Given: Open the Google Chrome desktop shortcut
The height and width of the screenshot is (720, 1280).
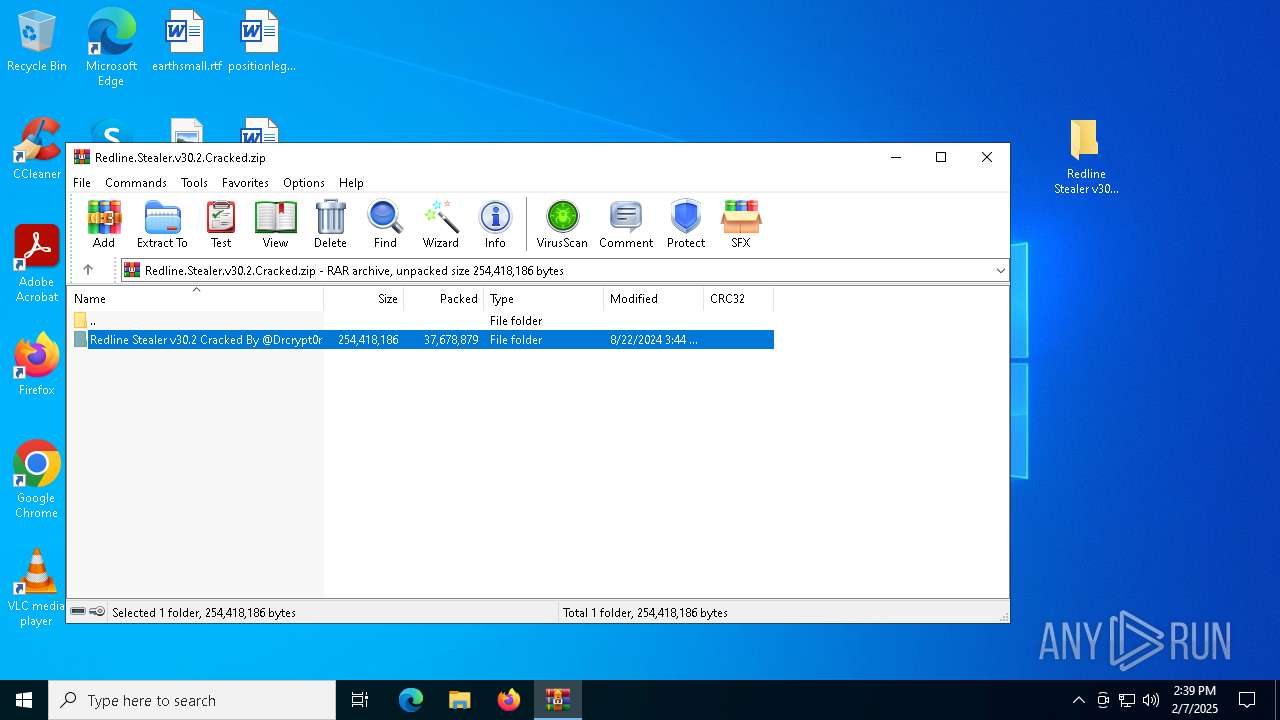Looking at the screenshot, I should coord(37,479).
